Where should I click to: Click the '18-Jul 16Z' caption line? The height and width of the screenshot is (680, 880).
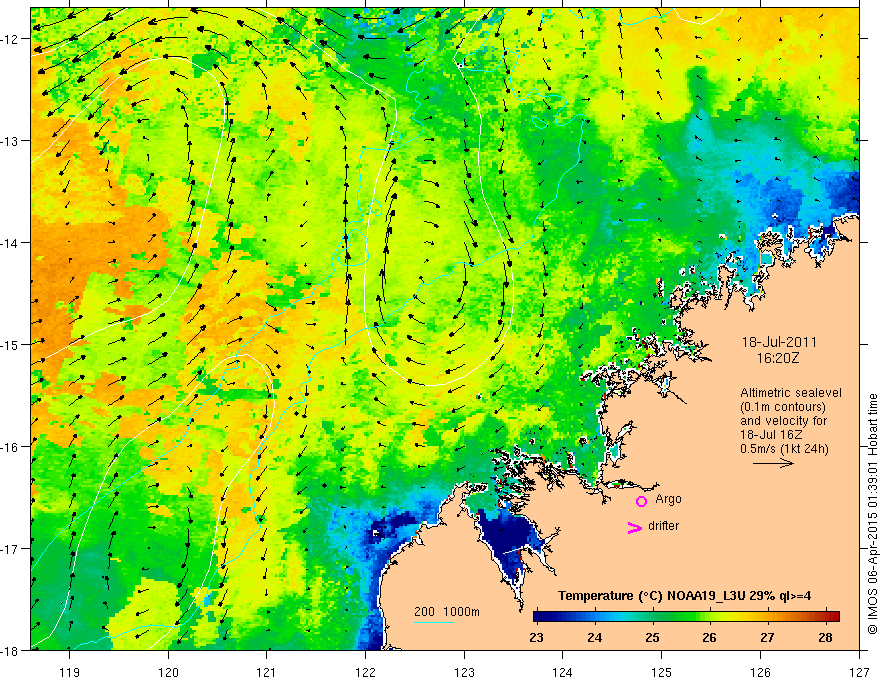pyautogui.click(x=771, y=435)
